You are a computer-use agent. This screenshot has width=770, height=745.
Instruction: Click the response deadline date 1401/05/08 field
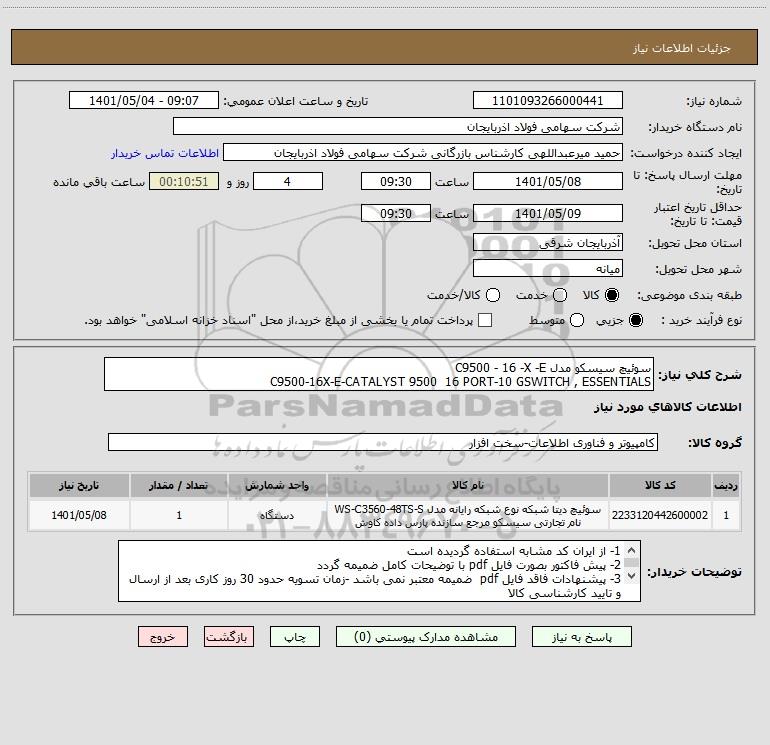tap(548, 181)
